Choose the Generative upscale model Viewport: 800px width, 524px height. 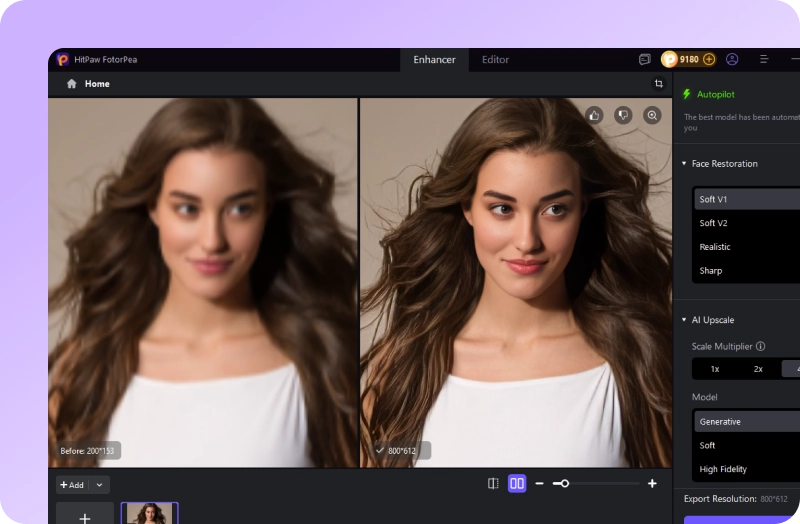(x=747, y=421)
